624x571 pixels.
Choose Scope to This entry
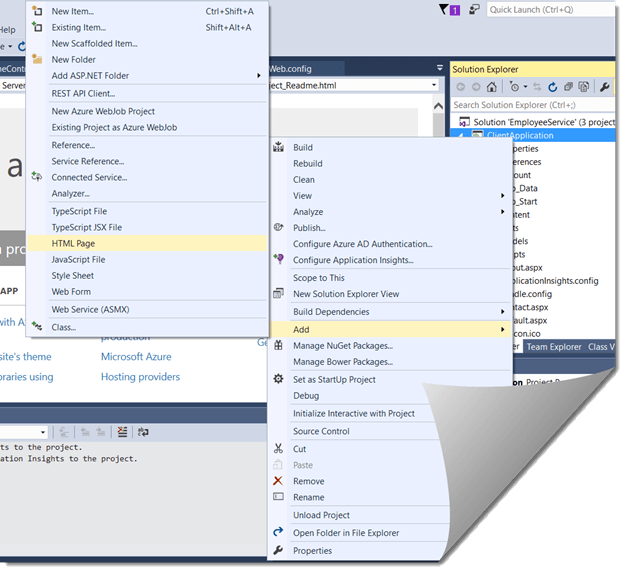[x=390, y=277]
